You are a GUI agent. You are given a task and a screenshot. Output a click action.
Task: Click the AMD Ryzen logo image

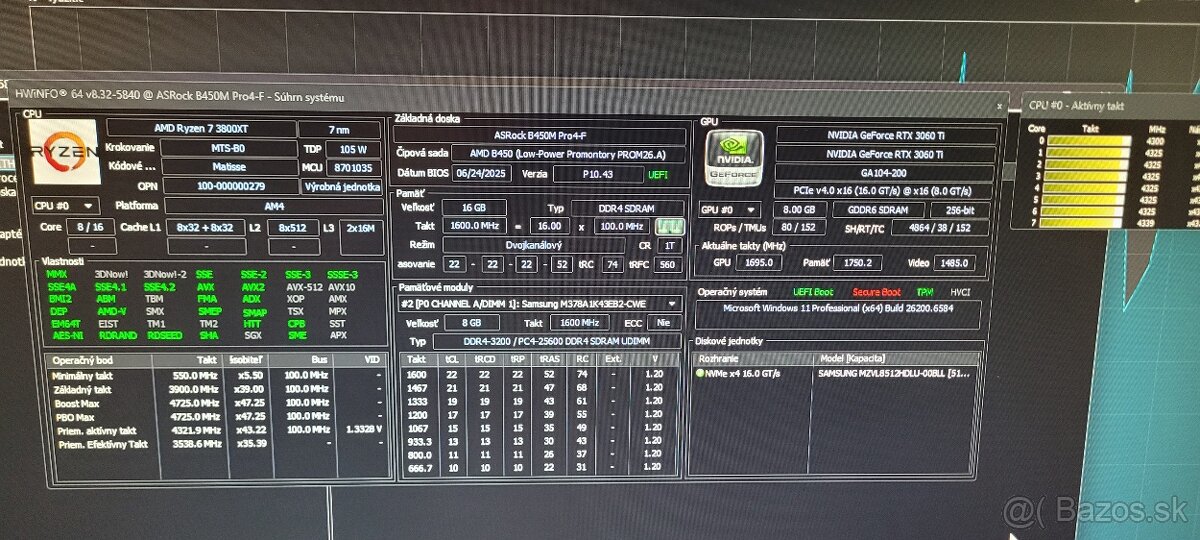(64, 152)
